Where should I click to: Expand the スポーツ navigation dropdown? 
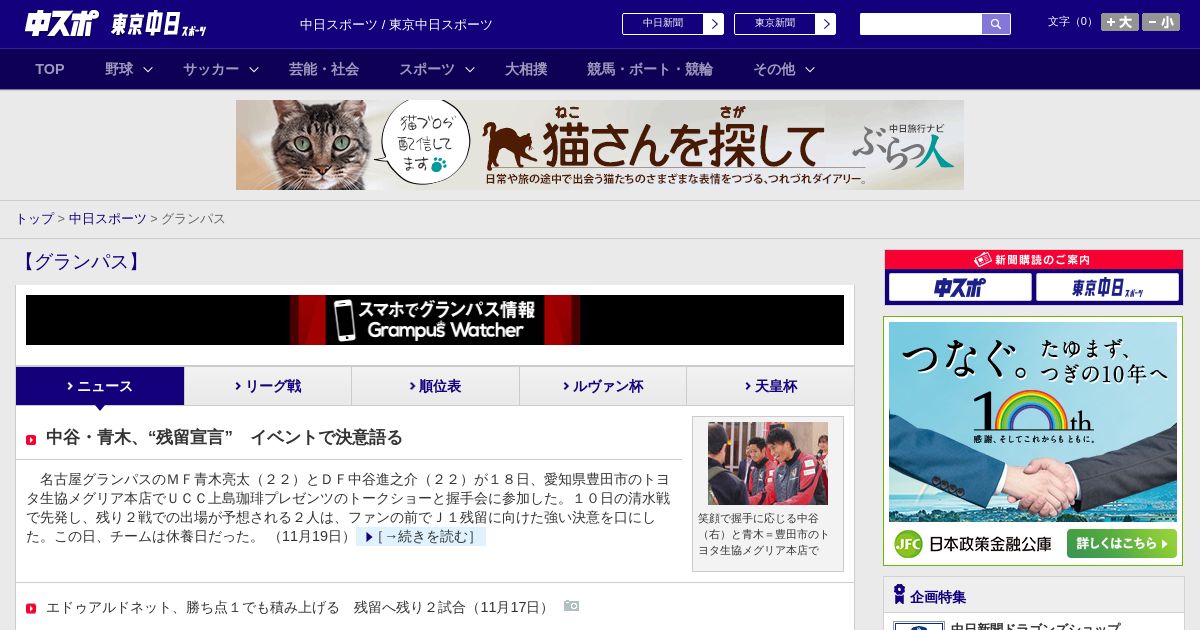pos(437,69)
